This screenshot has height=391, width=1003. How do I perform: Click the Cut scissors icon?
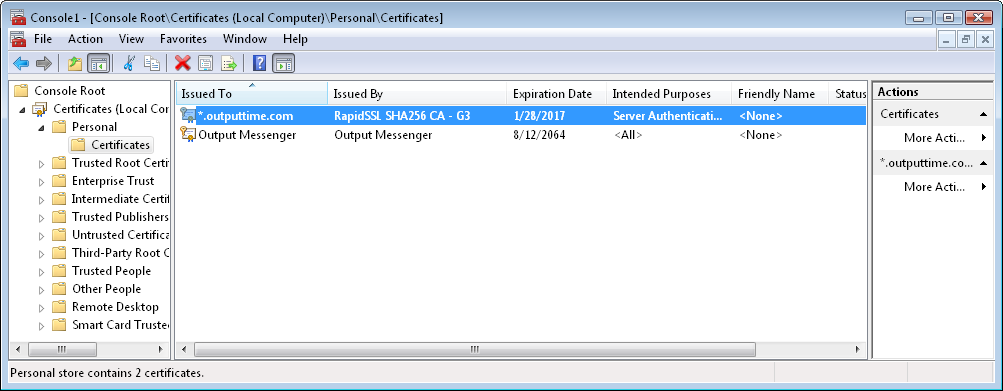coord(129,63)
